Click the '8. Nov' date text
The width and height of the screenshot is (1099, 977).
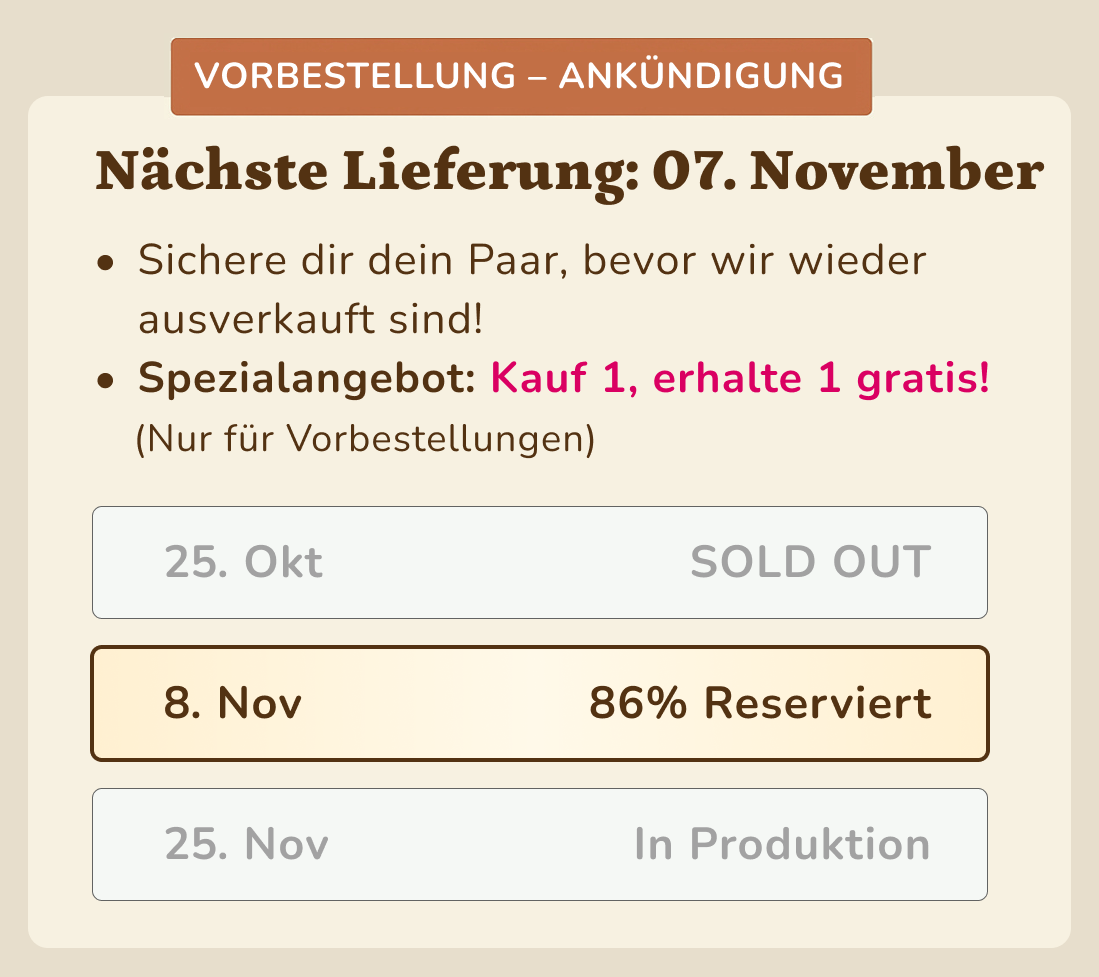[233, 704]
